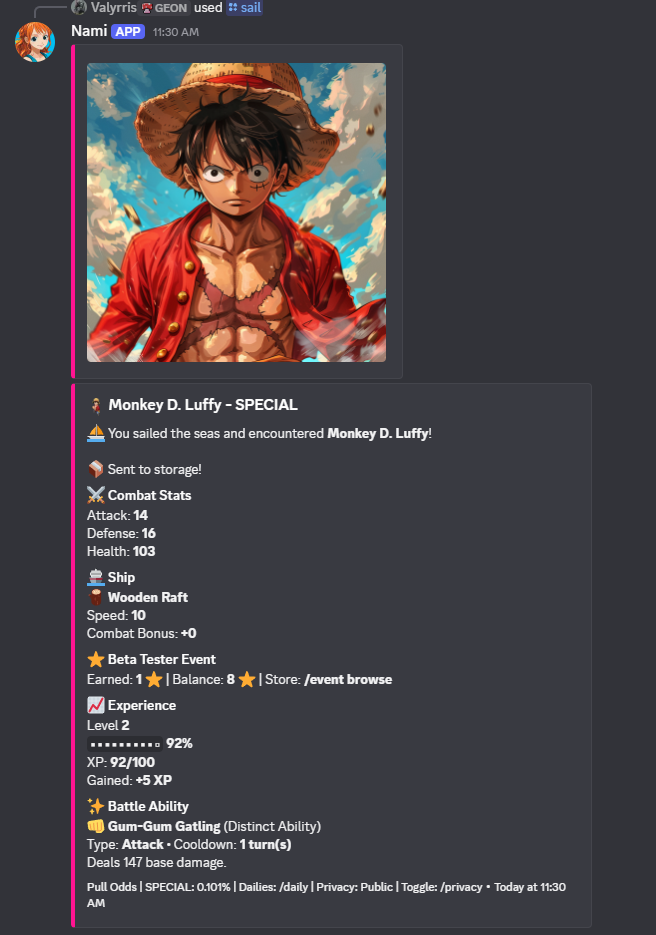Click the sail slash command link
Screen dimensions: 656x935
pyautogui.click(x=245, y=8)
